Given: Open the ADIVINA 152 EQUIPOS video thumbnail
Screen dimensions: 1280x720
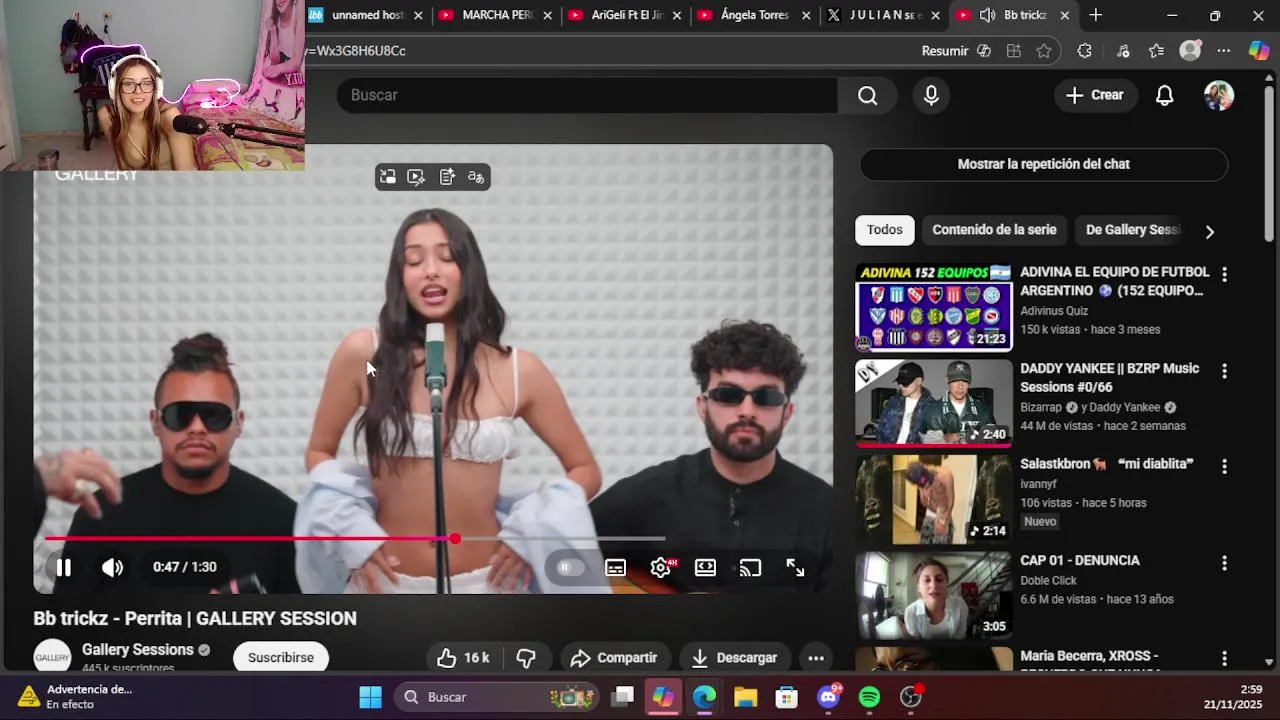Looking at the screenshot, I should 934,307.
